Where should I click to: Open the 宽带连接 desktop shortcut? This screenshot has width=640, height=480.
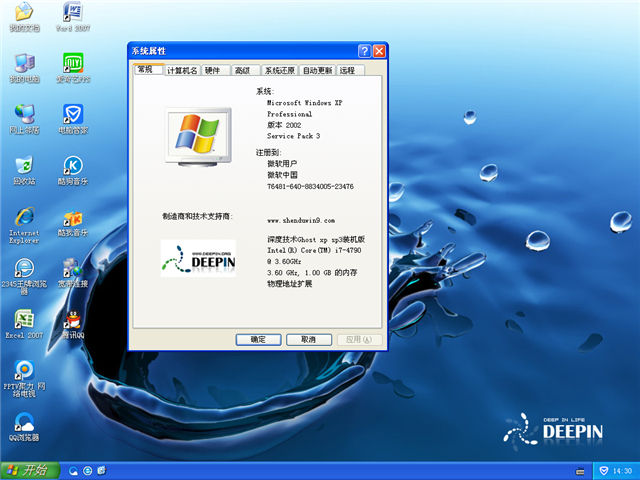click(x=73, y=273)
